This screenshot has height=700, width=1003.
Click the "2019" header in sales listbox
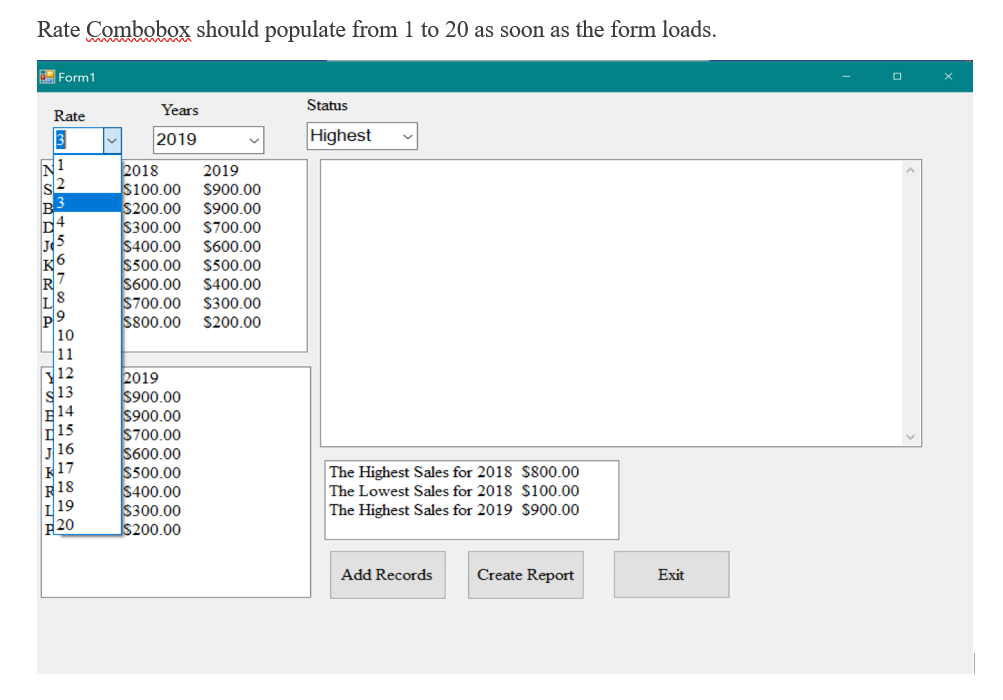pos(140,378)
